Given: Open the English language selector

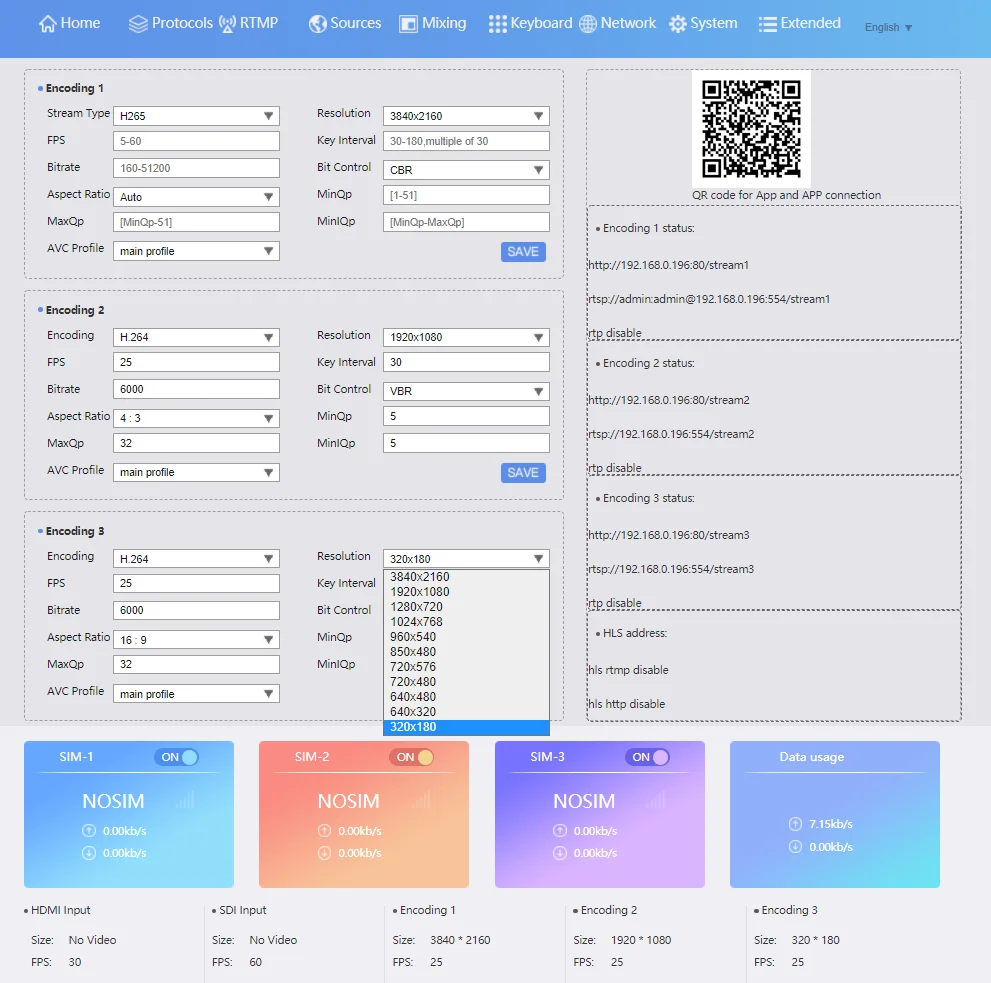Looking at the screenshot, I should point(888,28).
